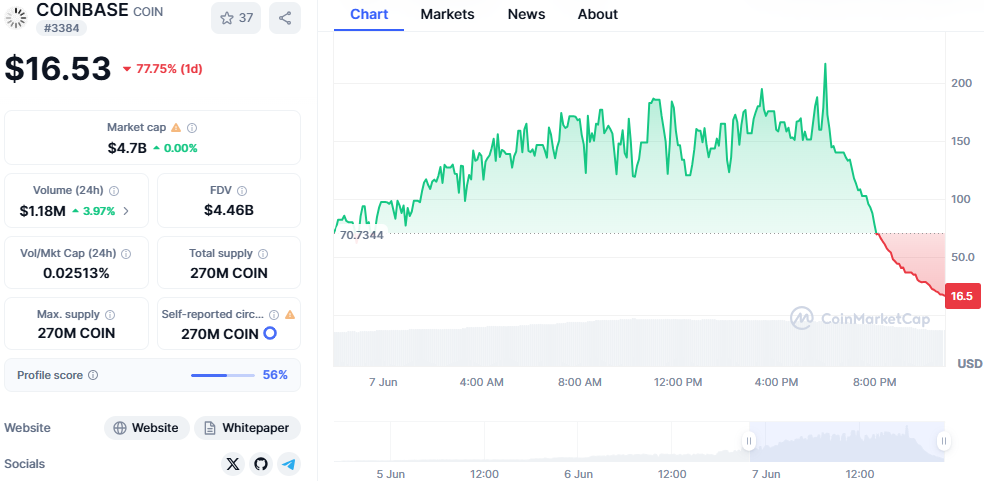Open the GitHub social icon
This screenshot has width=984, height=481.
click(x=261, y=464)
